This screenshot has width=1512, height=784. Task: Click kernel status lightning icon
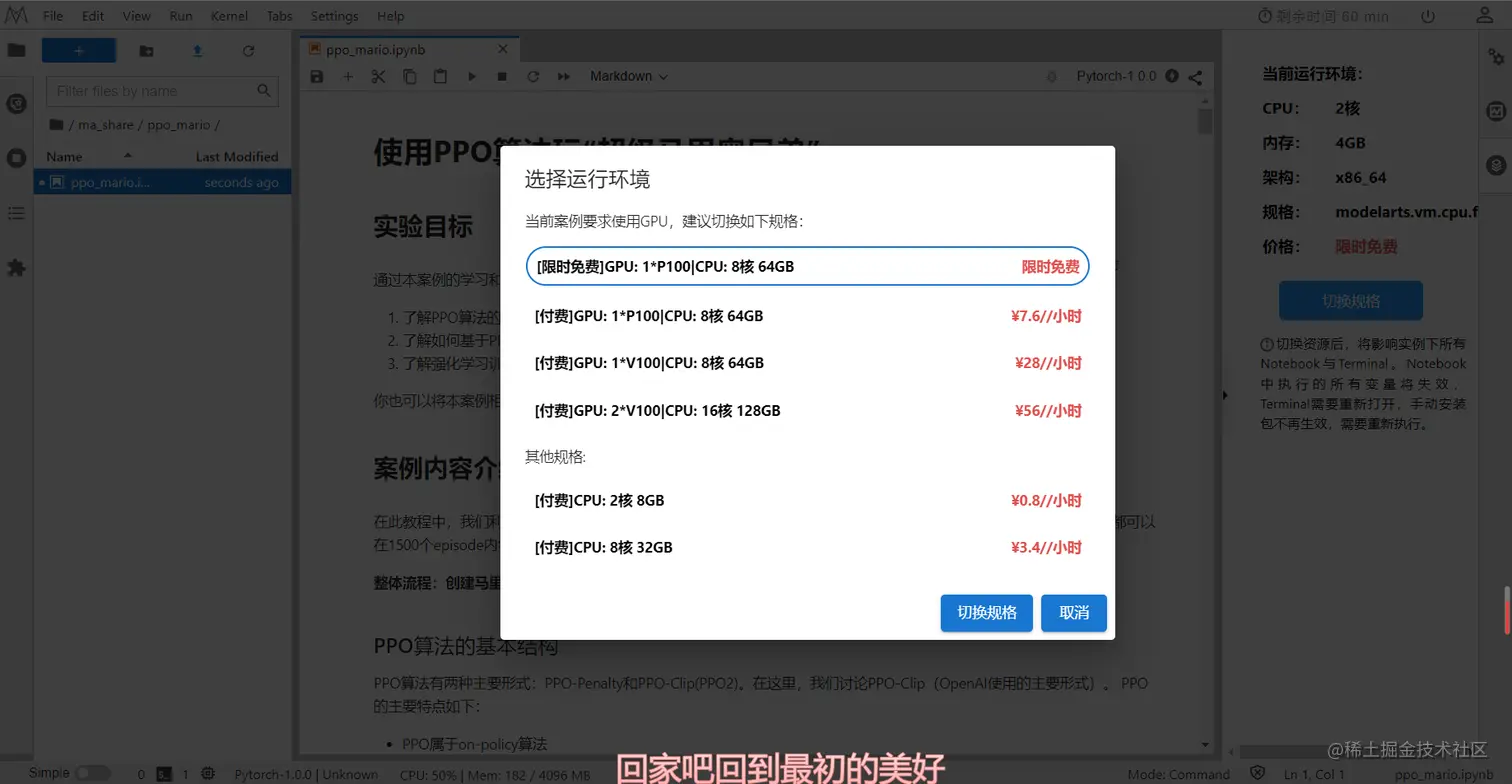tap(1172, 76)
